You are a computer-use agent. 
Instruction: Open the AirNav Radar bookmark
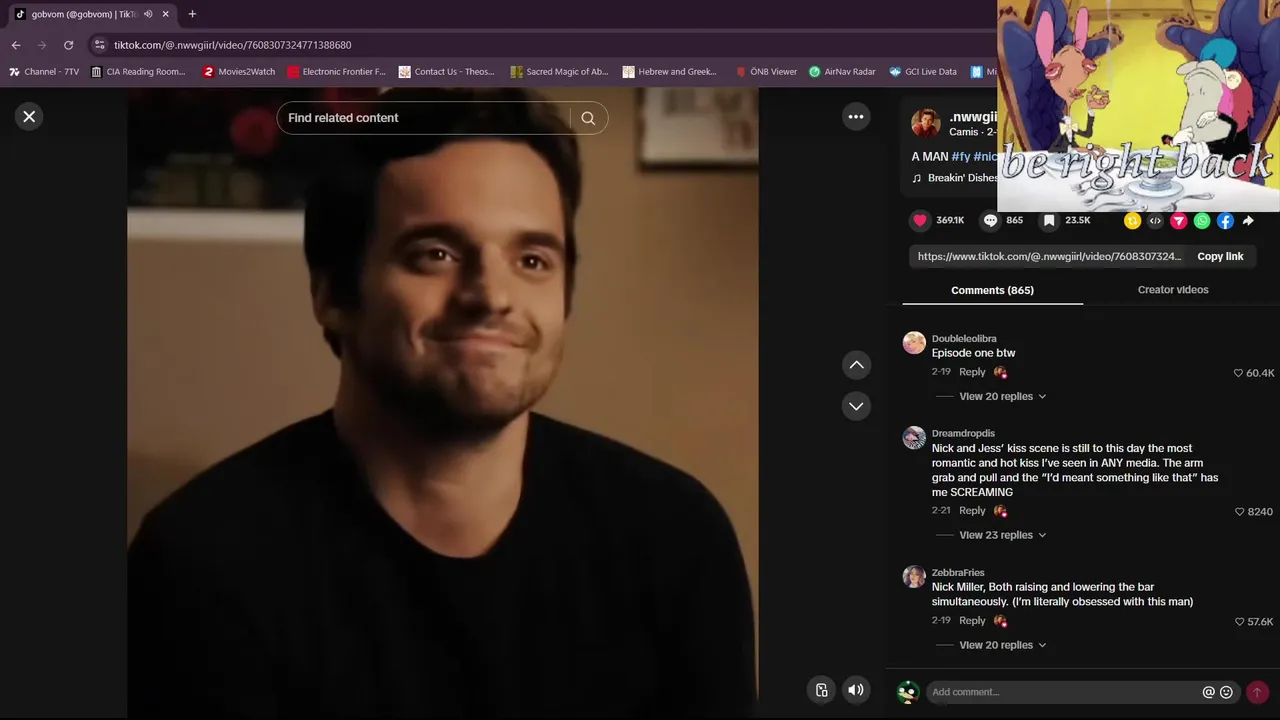pos(842,72)
